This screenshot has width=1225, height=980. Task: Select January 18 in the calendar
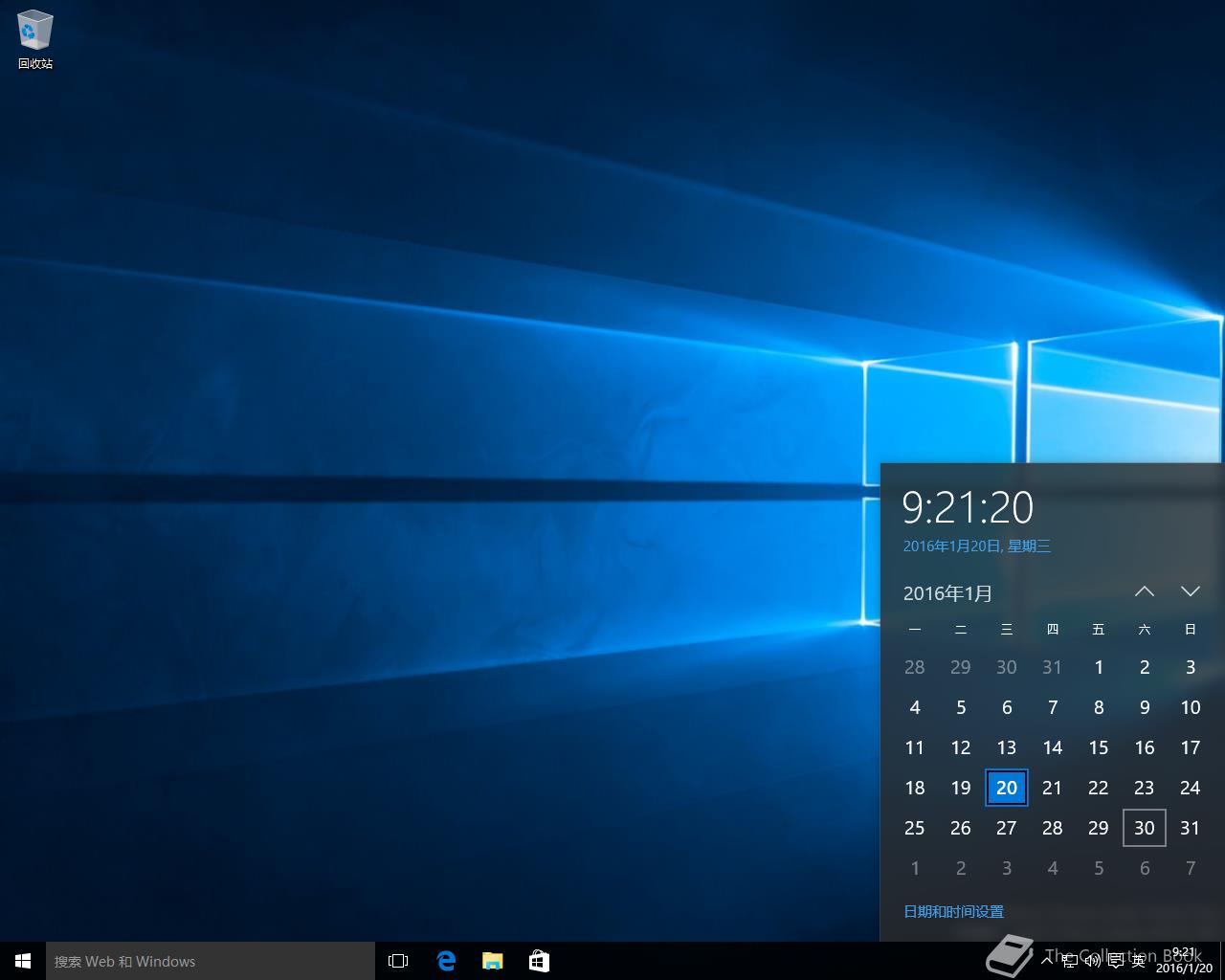pyautogui.click(x=915, y=788)
